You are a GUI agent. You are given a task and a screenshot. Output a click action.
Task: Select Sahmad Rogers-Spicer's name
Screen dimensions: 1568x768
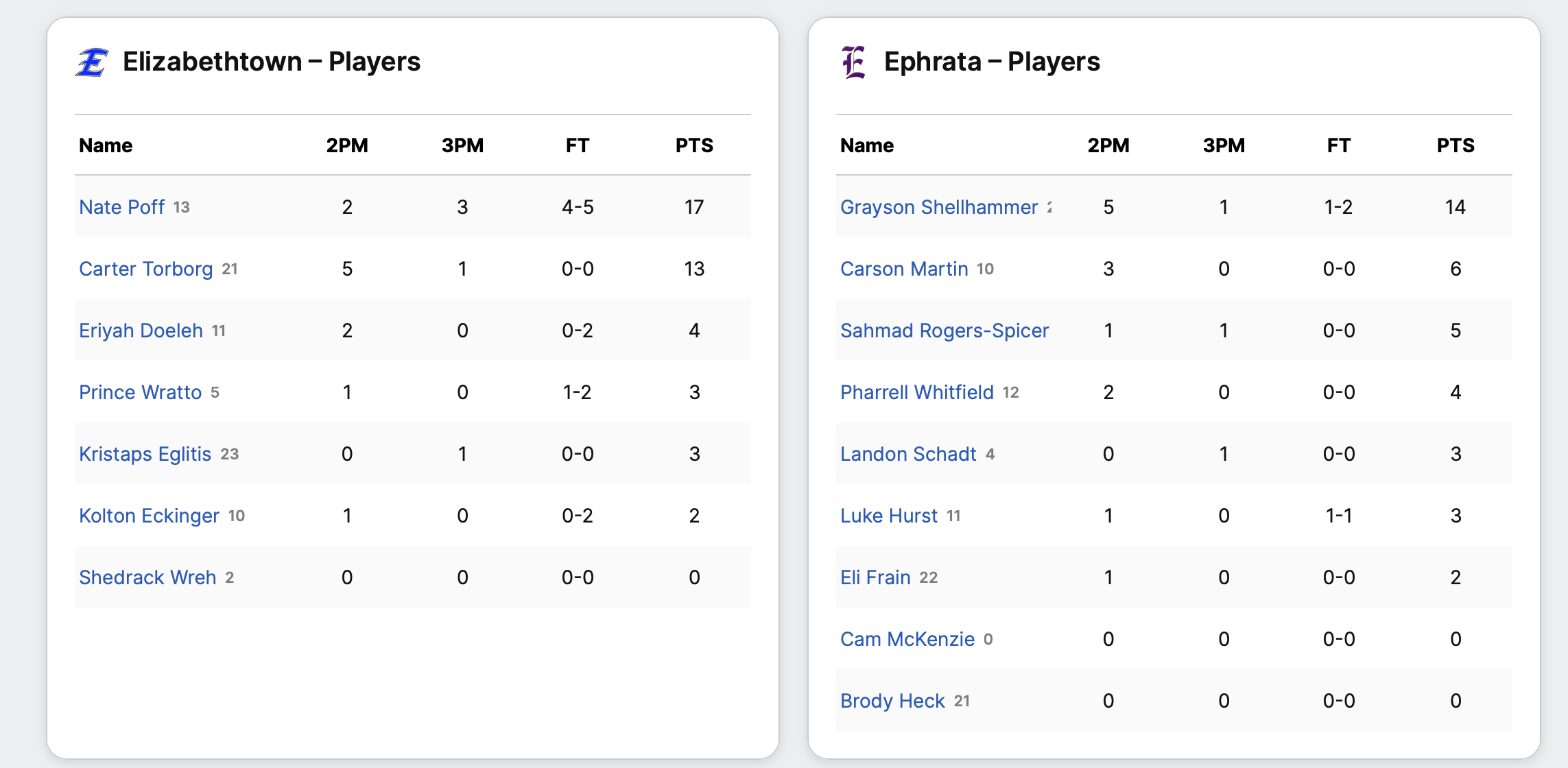pos(944,331)
